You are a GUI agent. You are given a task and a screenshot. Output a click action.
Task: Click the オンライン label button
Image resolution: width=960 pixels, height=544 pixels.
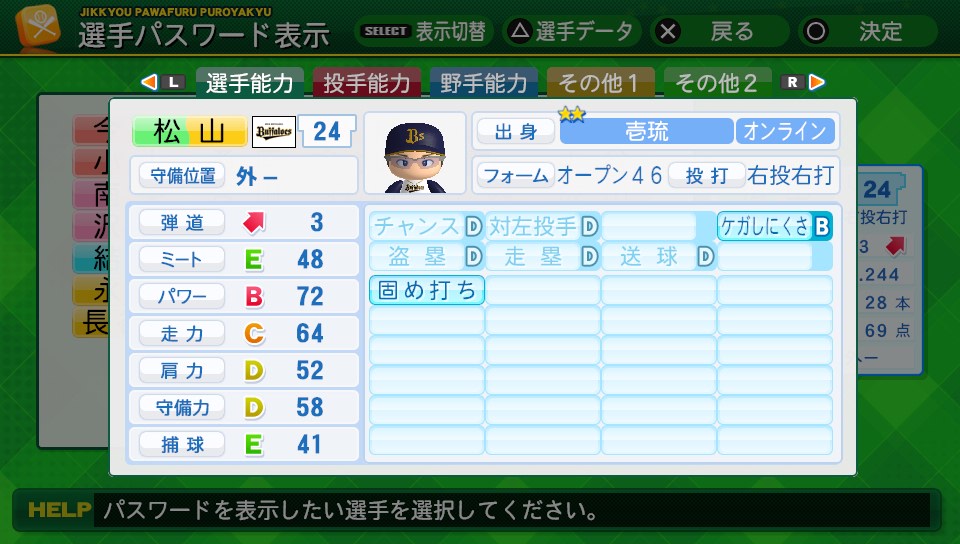coord(785,131)
